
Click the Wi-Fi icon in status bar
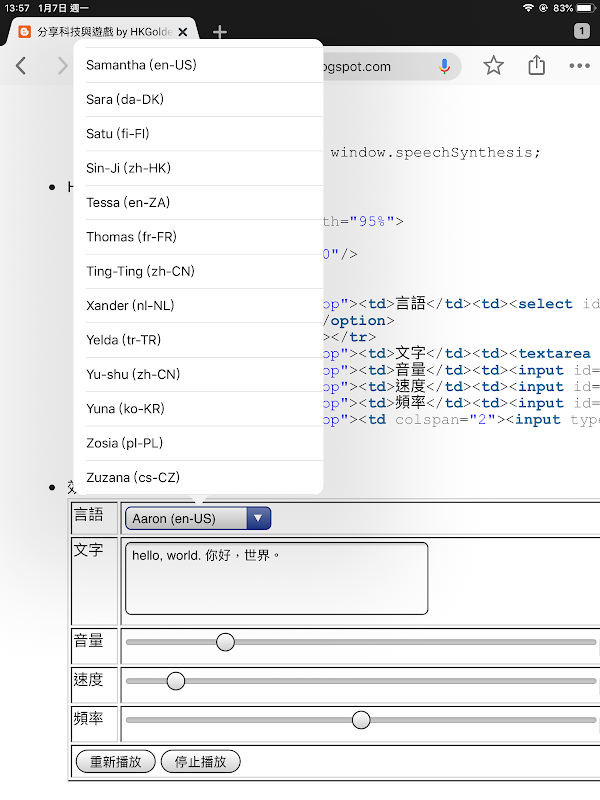[528, 8]
